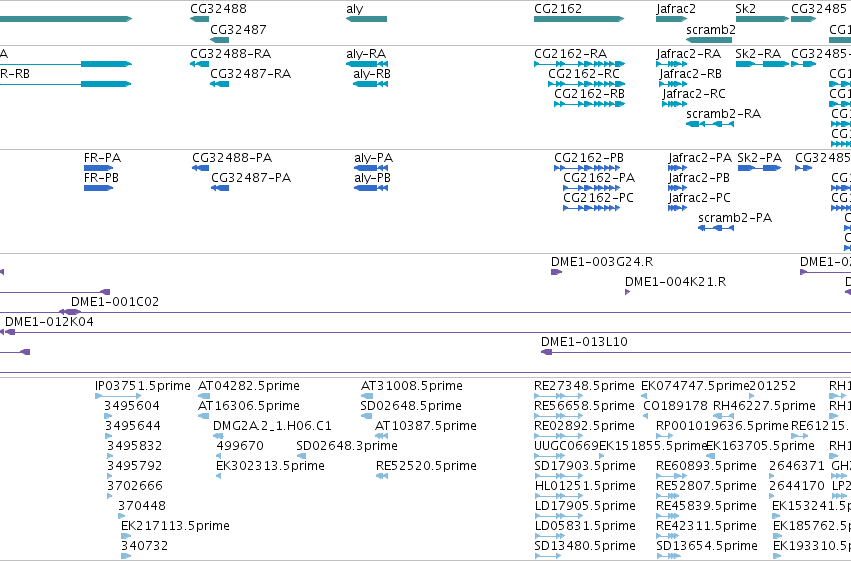Open the Sk2 gene label

point(746,9)
